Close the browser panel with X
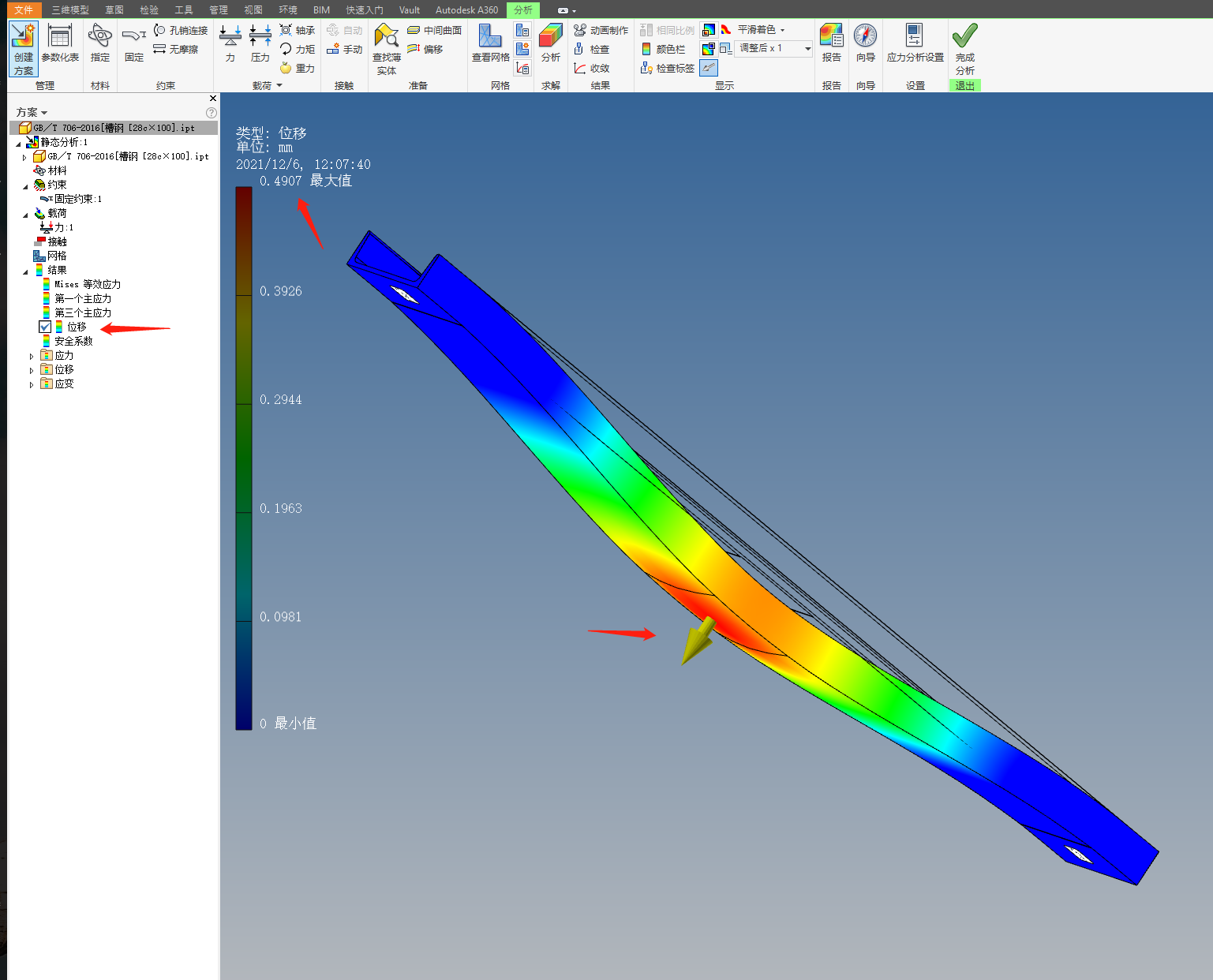 click(x=213, y=99)
